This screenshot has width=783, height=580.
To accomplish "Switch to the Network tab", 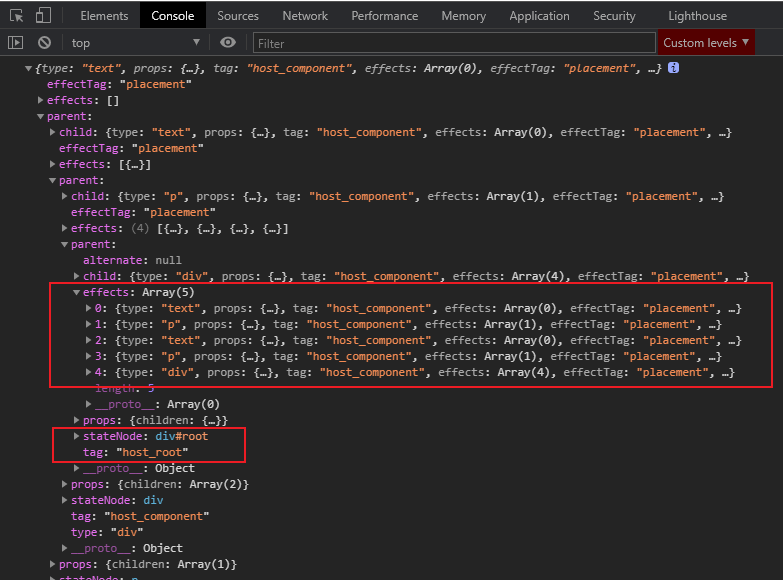I will tap(305, 16).
